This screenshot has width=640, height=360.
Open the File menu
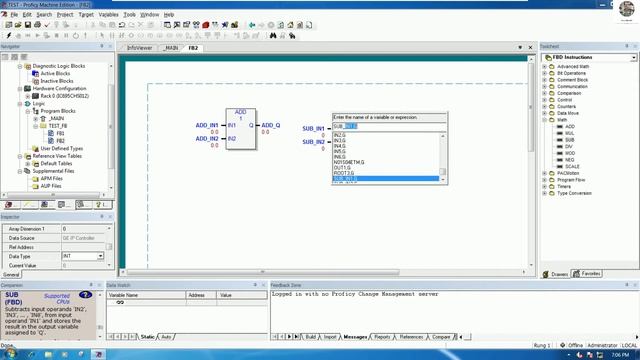(x=14, y=14)
